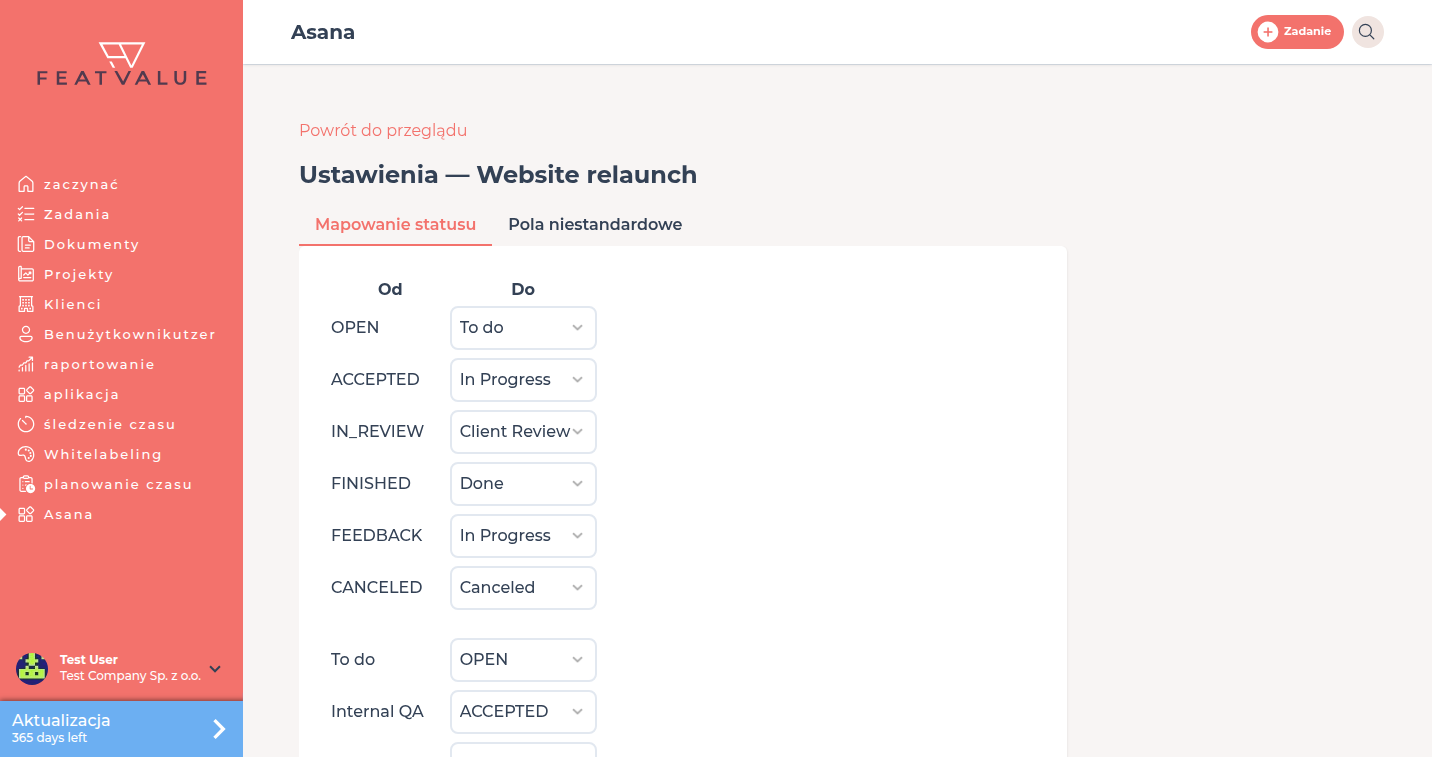Image resolution: width=1432 pixels, height=757 pixels.
Task: Click the FEEDBACK status label
Action: coord(376,536)
